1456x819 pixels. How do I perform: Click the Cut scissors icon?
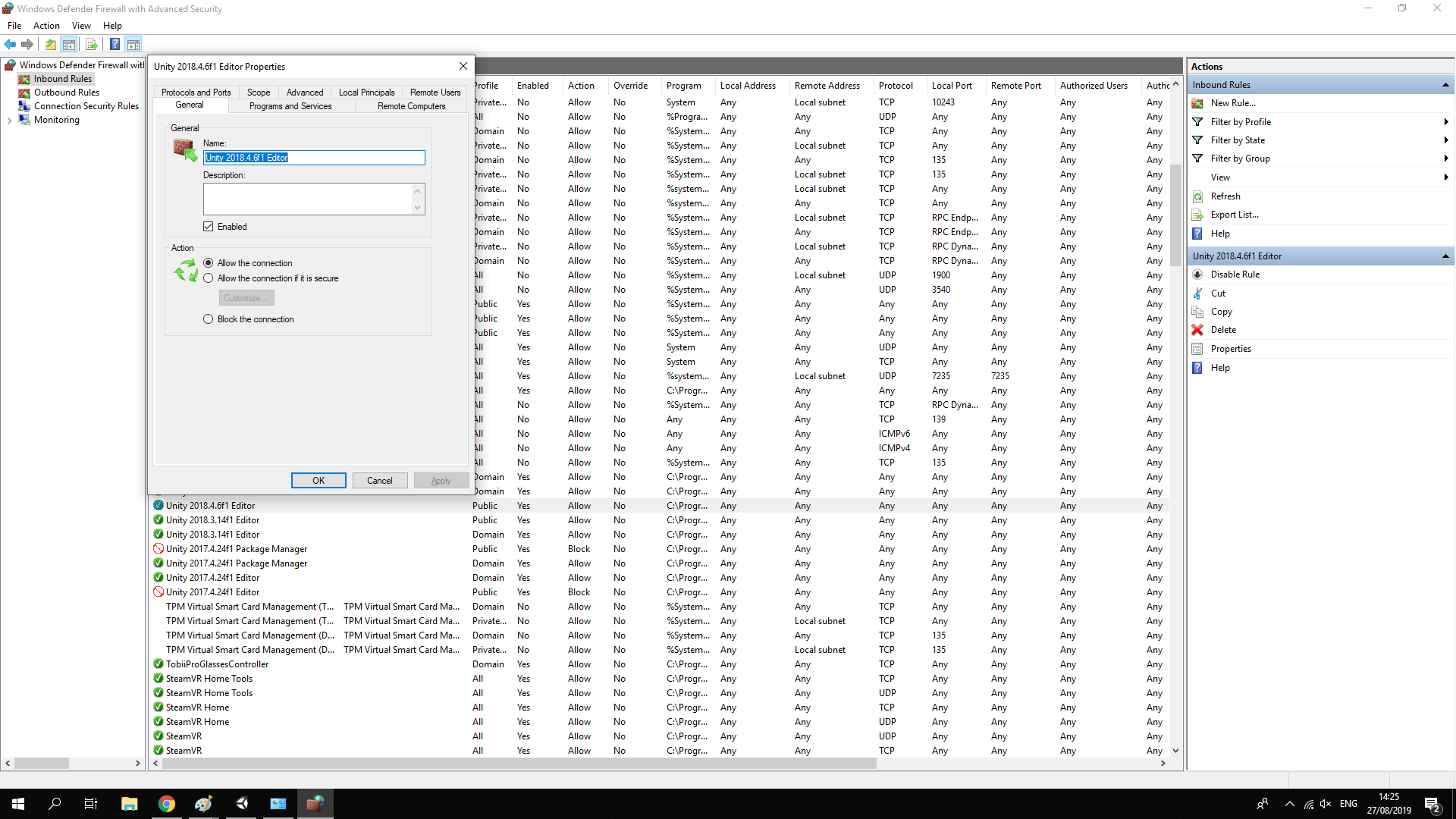click(1197, 293)
